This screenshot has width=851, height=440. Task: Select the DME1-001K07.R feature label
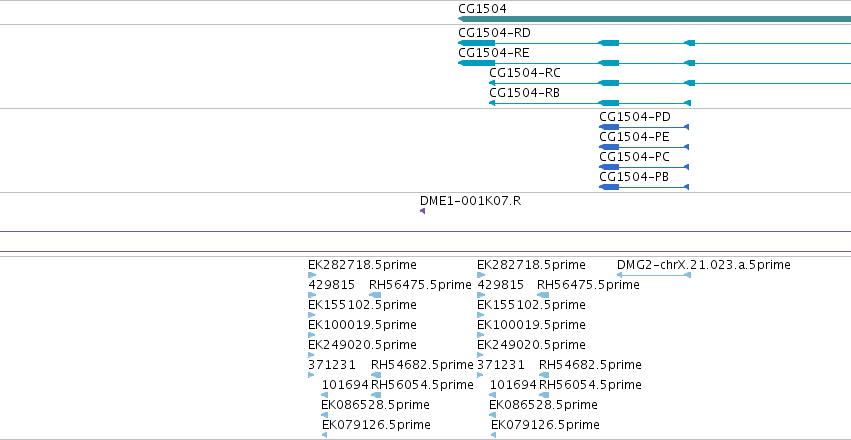[x=470, y=201]
